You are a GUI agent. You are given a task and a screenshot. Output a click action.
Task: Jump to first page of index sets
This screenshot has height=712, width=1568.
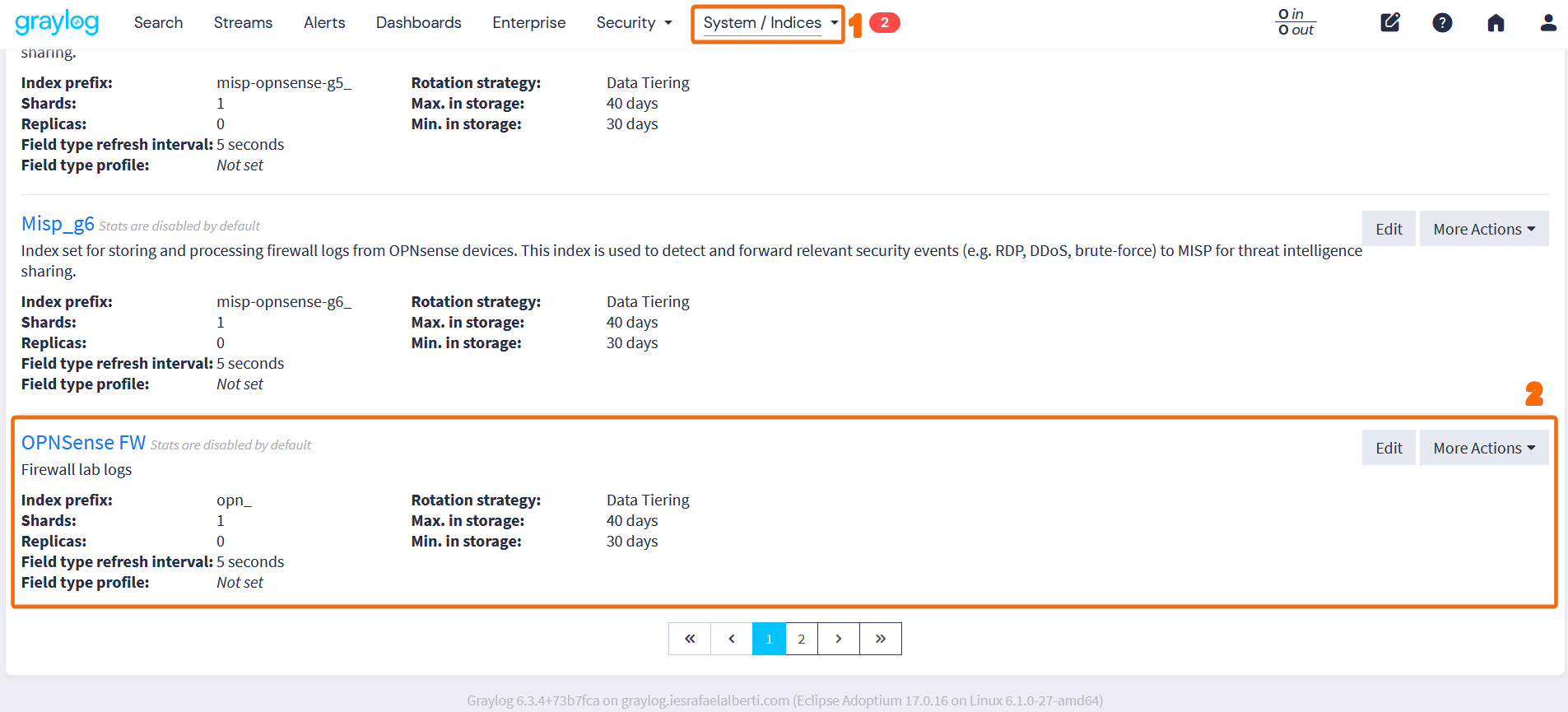(x=690, y=639)
